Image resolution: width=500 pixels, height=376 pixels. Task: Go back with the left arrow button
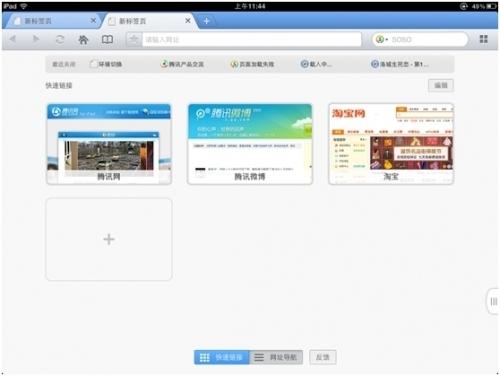click(x=13, y=39)
